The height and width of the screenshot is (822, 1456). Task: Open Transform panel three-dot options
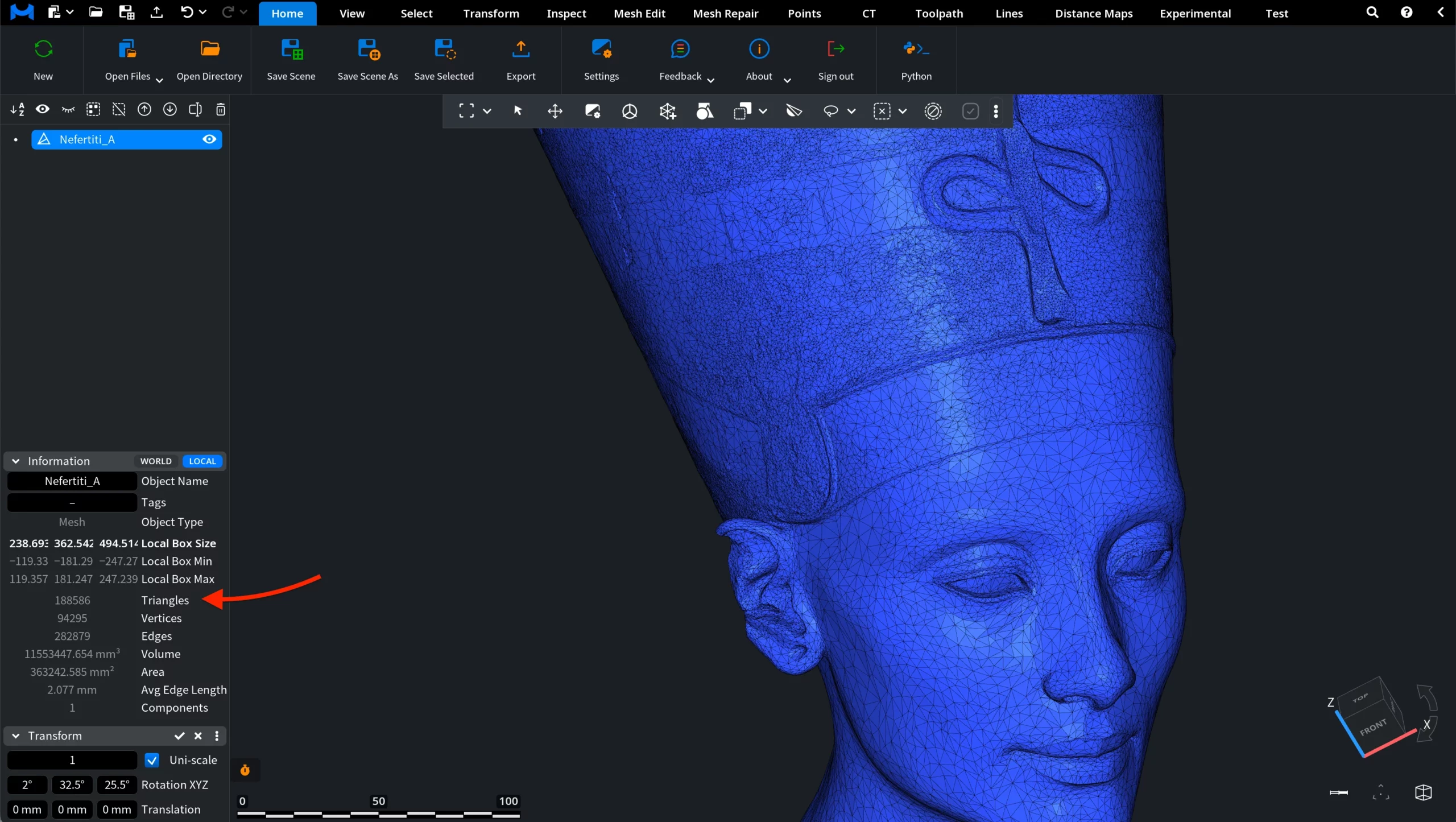point(217,736)
